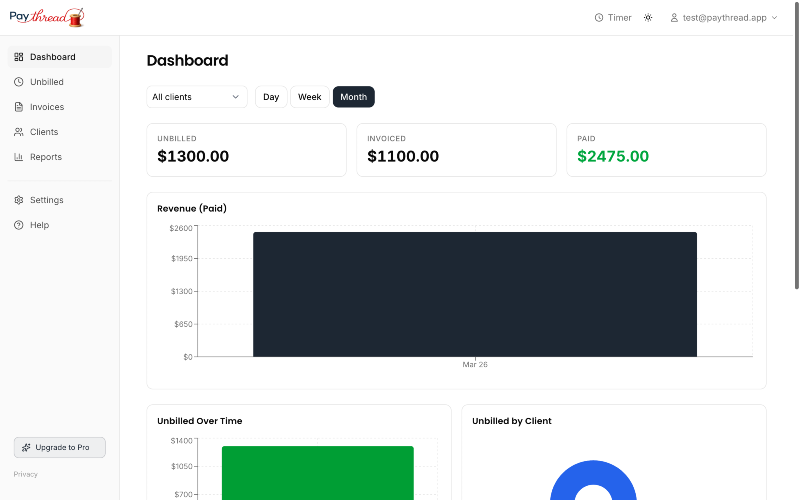This screenshot has width=800, height=500.
Task: Select the Month period button
Action: 354,97
